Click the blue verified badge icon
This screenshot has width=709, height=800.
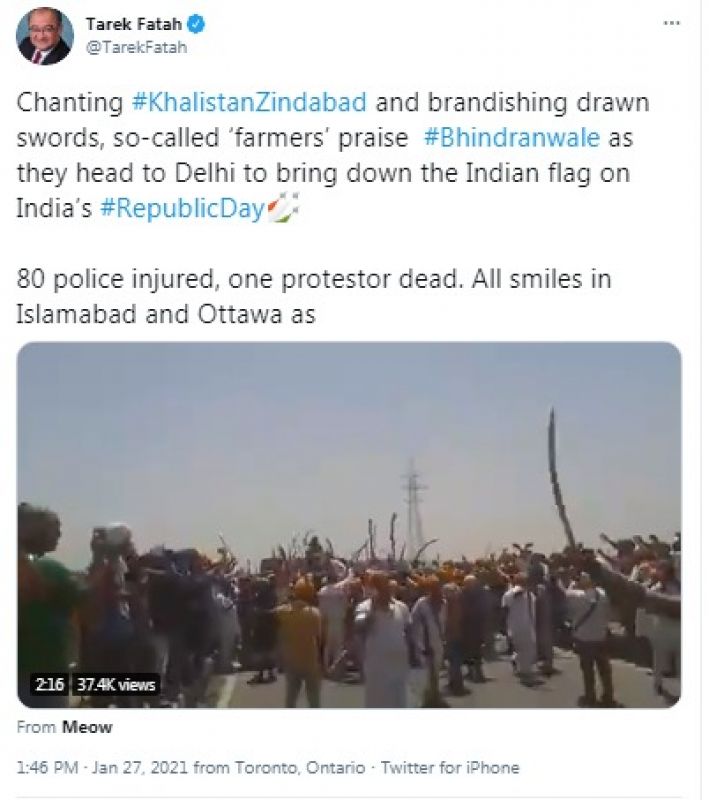[196, 23]
